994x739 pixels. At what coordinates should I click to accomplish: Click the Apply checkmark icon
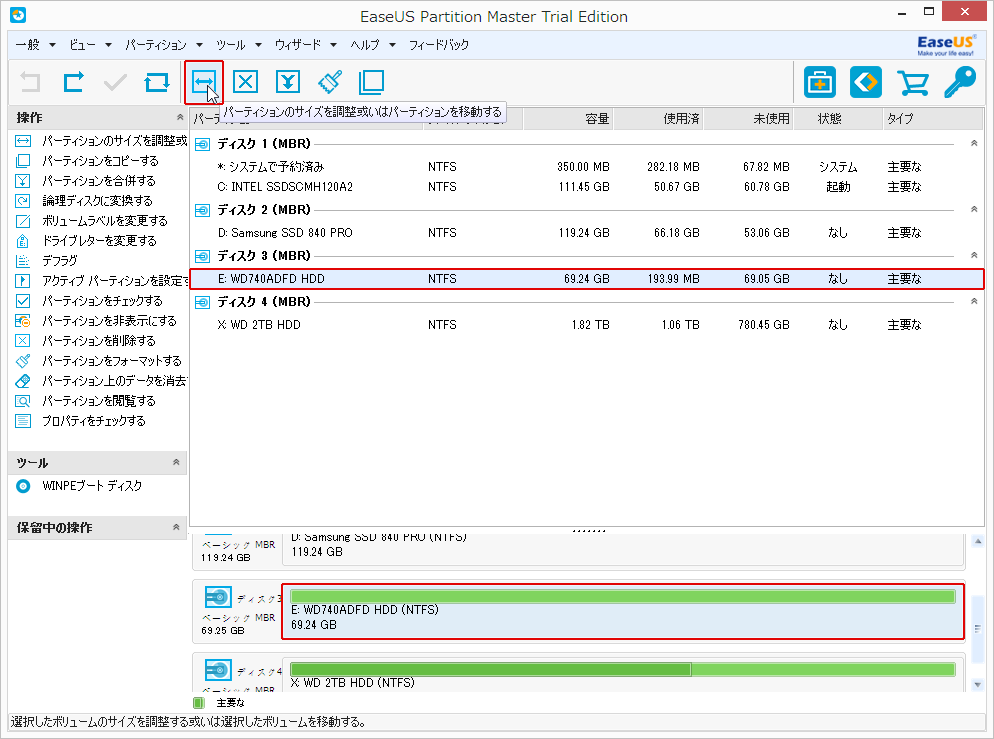pos(115,82)
